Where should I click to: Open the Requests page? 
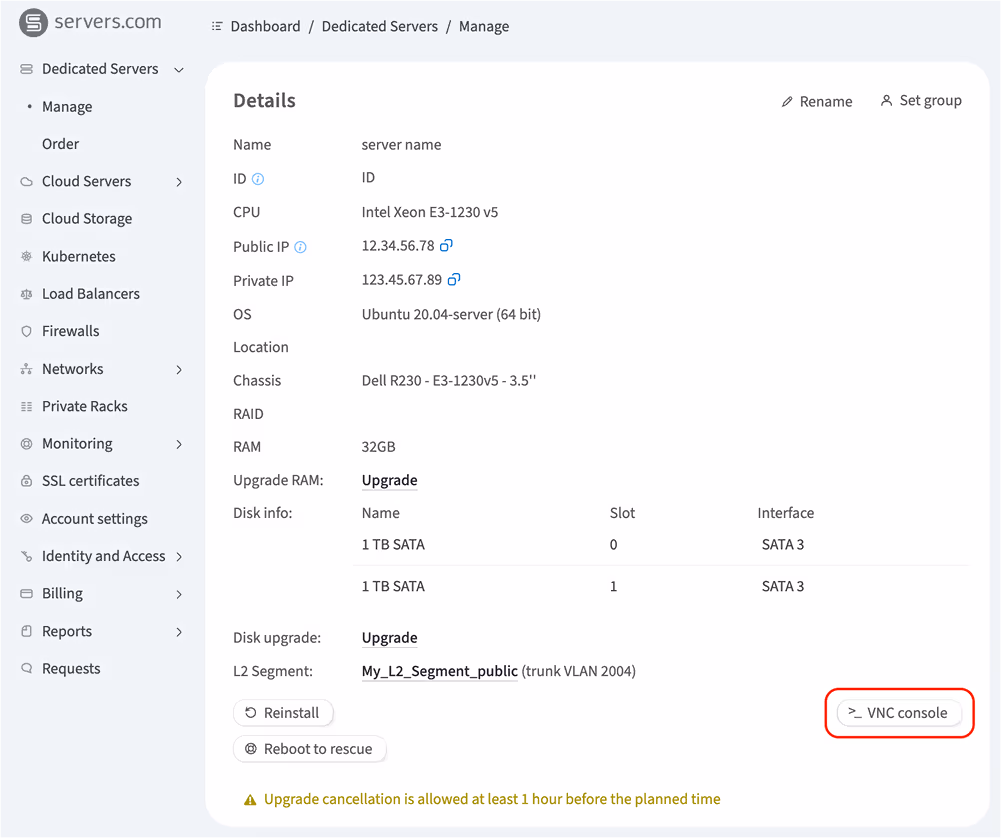point(71,669)
